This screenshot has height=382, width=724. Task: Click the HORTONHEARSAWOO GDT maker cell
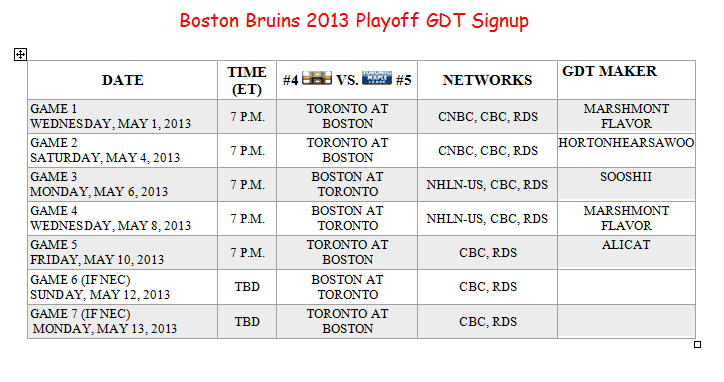627,151
